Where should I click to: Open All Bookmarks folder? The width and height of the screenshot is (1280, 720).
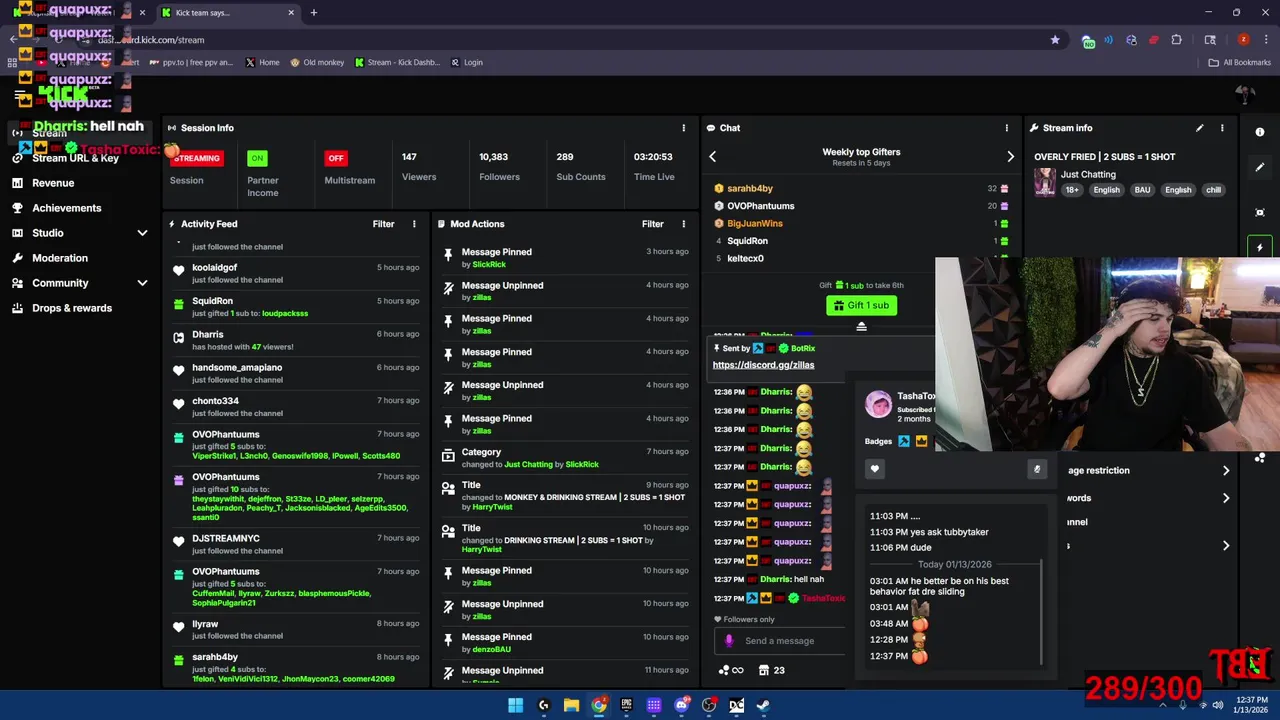pyautogui.click(x=1239, y=62)
